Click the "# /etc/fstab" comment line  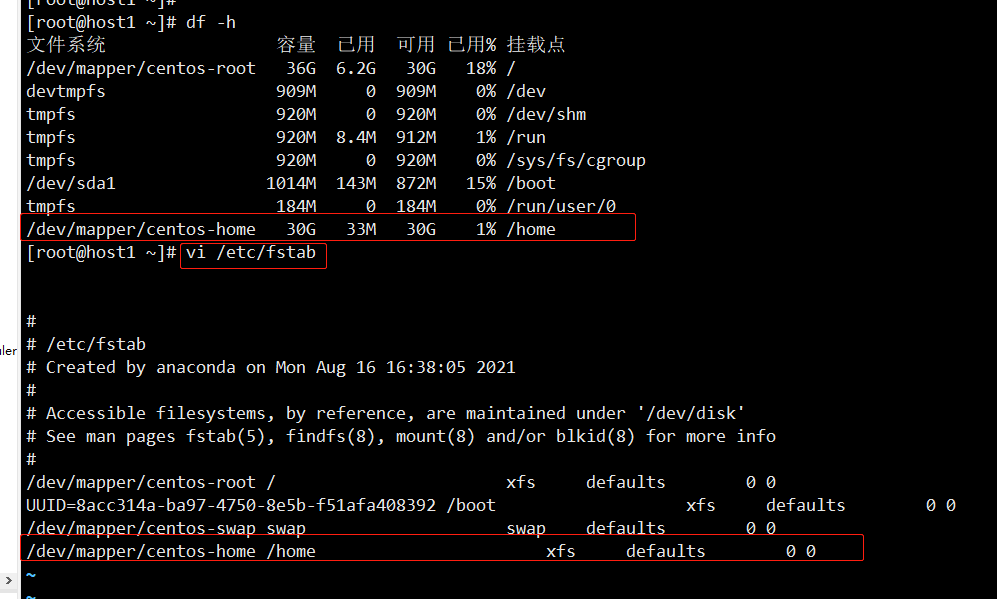pyautogui.click(x=86, y=344)
